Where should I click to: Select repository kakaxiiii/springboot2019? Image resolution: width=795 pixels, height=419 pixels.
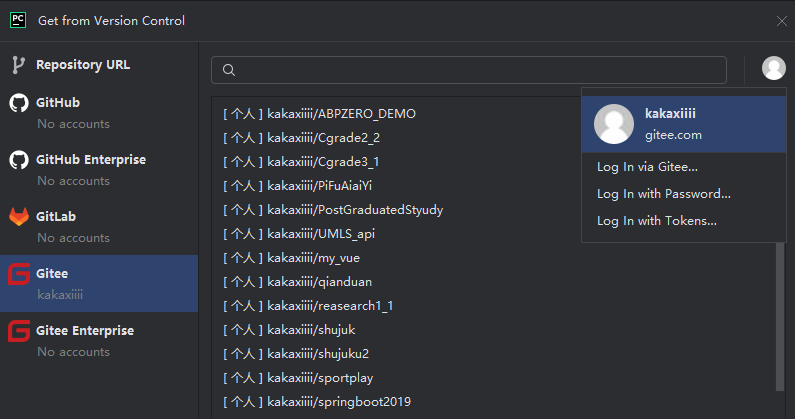(317, 402)
